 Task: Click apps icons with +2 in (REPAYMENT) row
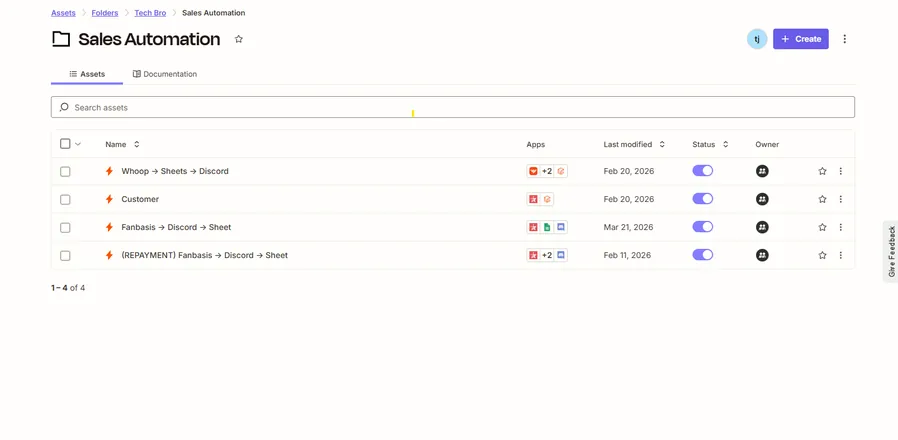[x=547, y=255]
